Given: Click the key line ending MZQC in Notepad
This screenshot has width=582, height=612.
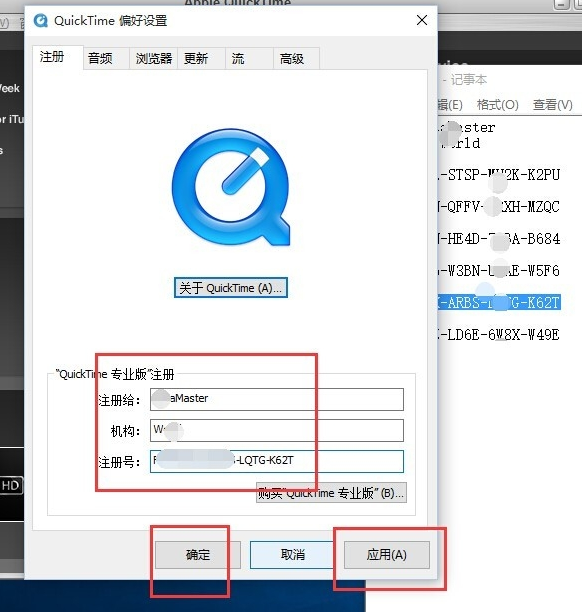Looking at the screenshot, I should [x=499, y=206].
